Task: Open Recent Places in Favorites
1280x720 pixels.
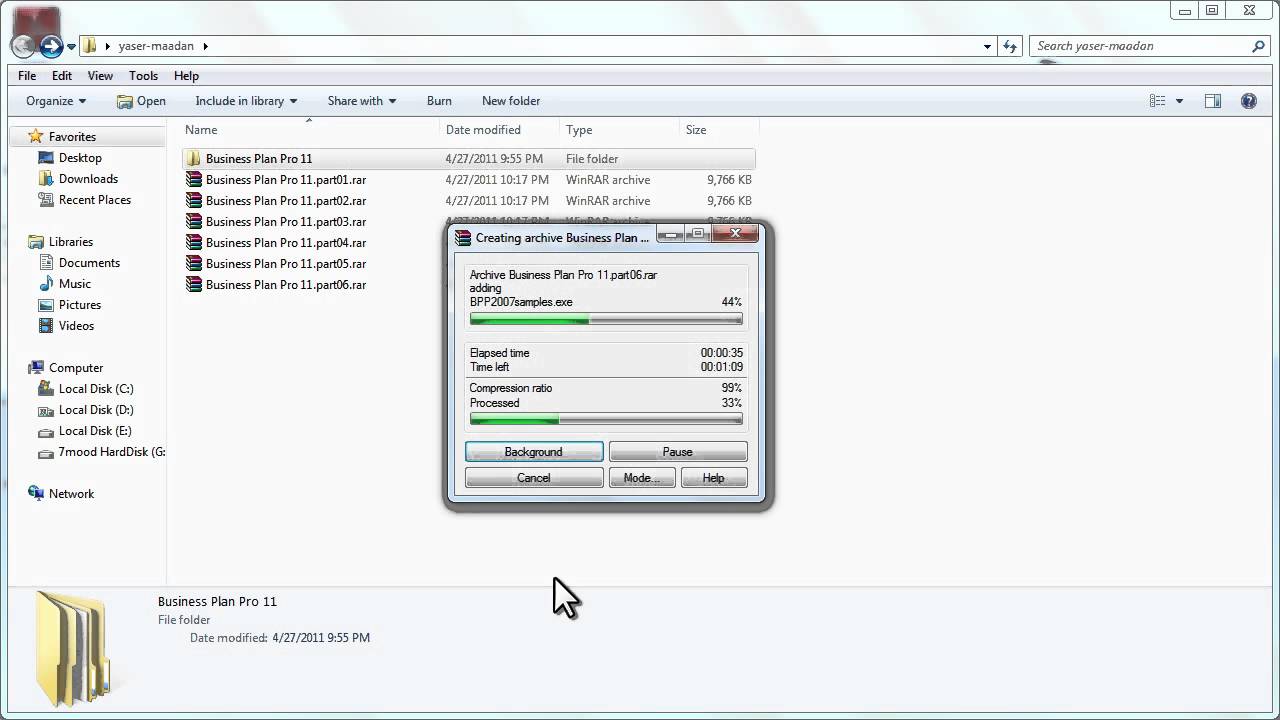Action: [95, 200]
